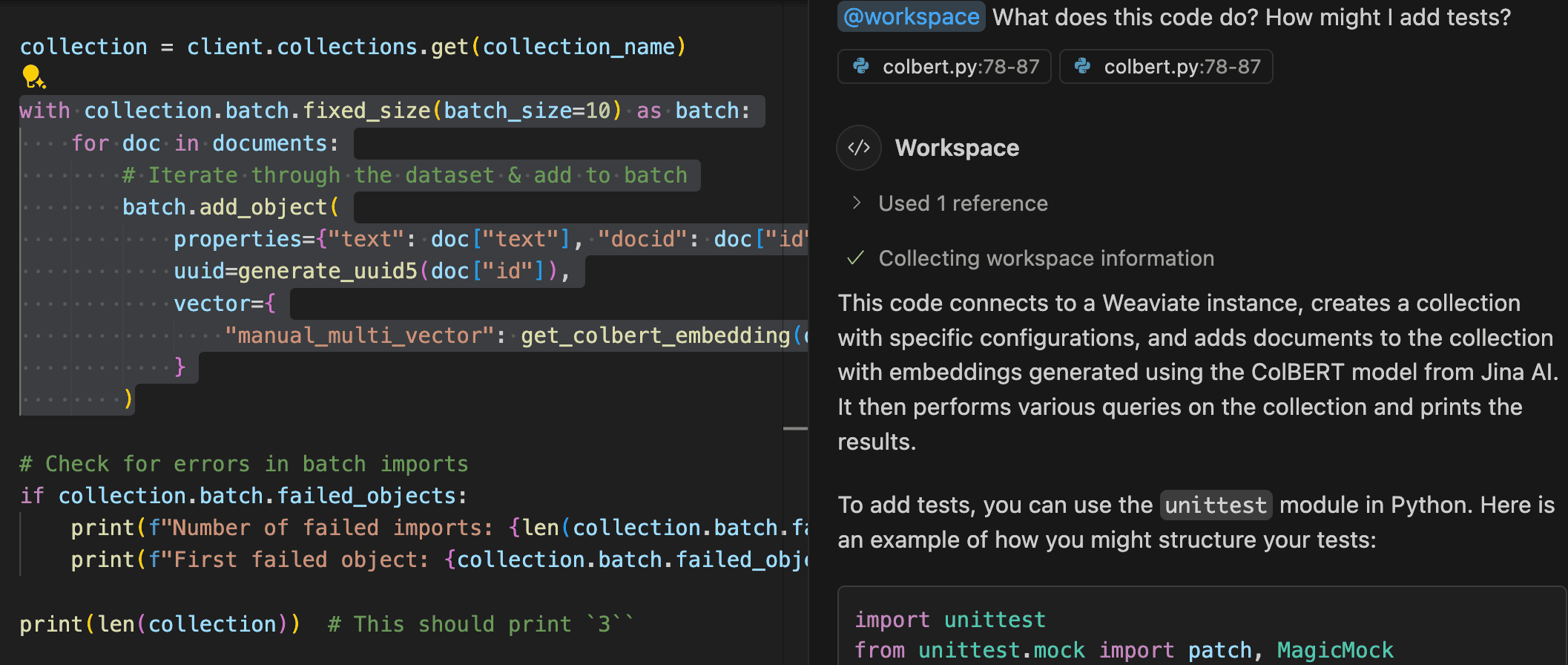Open the left colbert.py:78-87 reference
The height and width of the screenshot is (665, 1568).
[960, 67]
